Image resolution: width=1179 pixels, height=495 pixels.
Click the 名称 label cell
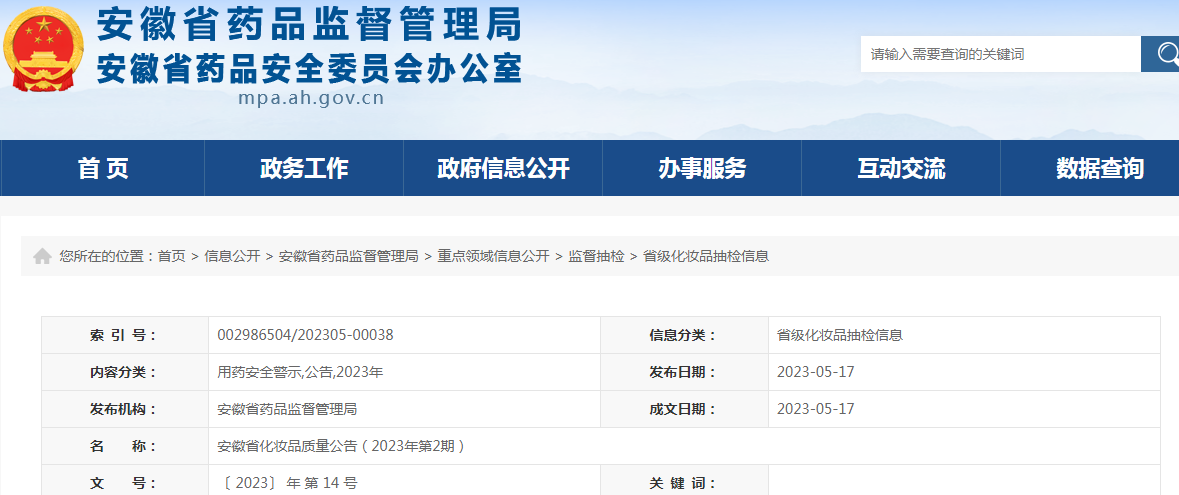pyautogui.click(x=125, y=446)
